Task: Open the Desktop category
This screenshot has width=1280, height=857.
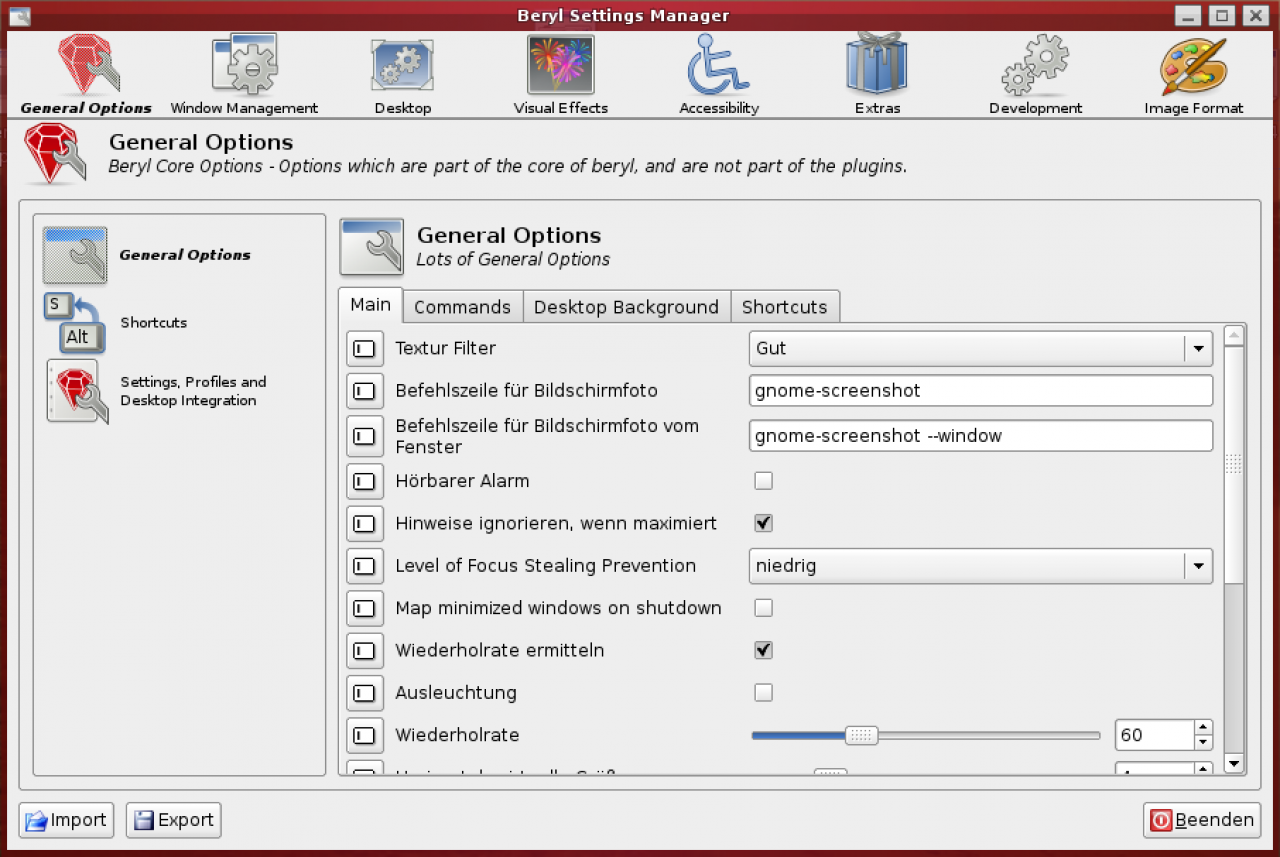Action: 402,75
